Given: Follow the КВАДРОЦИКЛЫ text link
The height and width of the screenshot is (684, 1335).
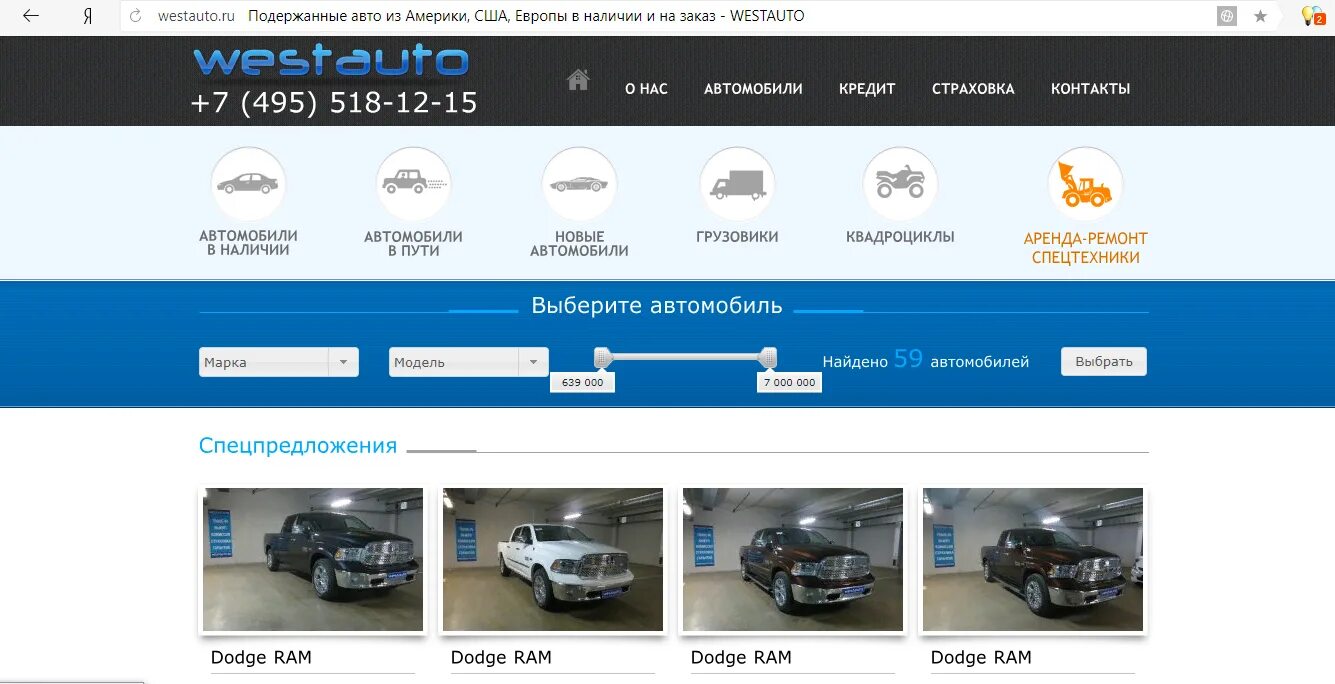Looking at the screenshot, I should tap(900, 237).
